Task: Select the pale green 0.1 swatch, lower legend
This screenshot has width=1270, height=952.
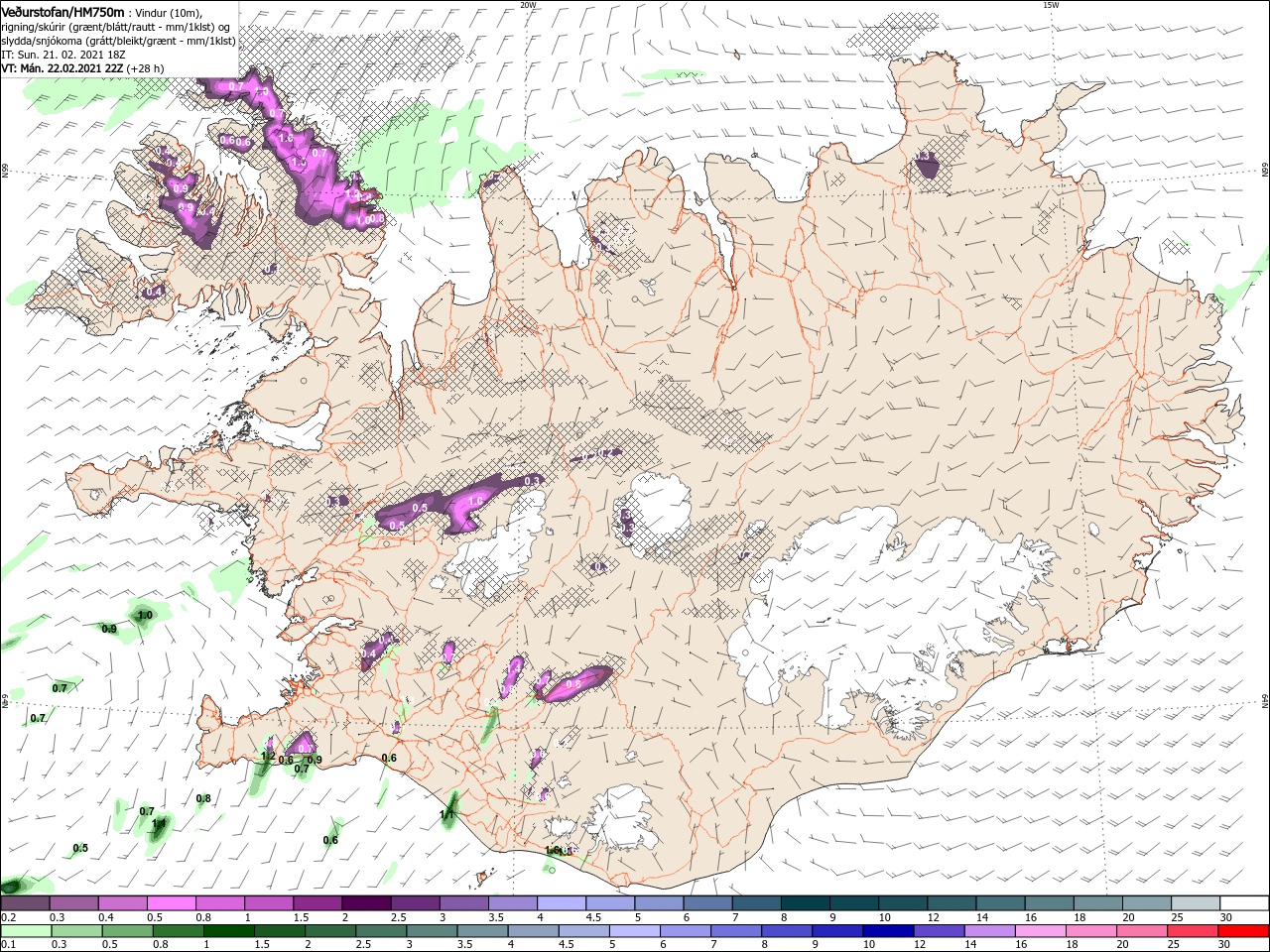Action: pyautogui.click(x=26, y=931)
